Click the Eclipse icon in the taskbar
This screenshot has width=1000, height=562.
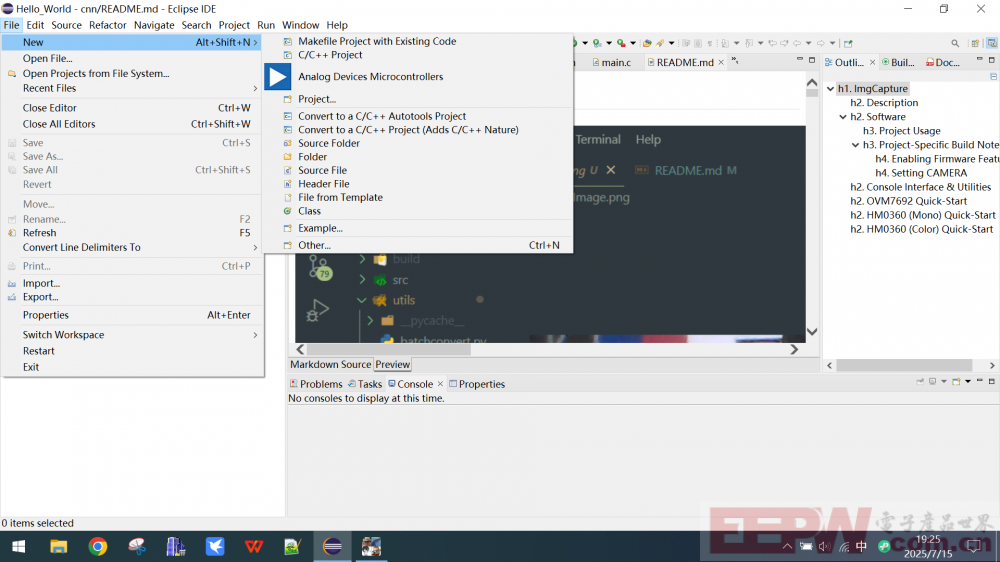tap(332, 547)
